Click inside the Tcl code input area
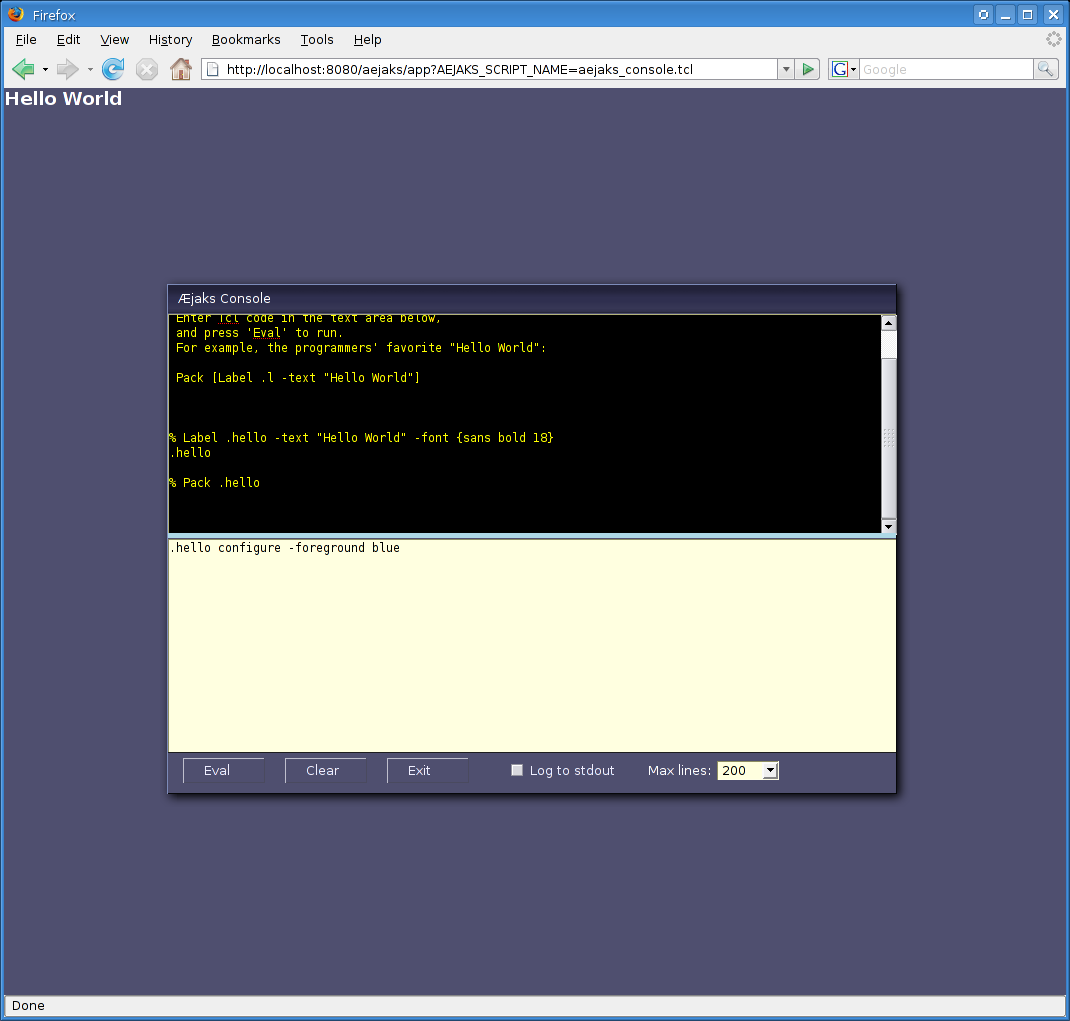This screenshot has width=1070, height=1021. click(531, 650)
